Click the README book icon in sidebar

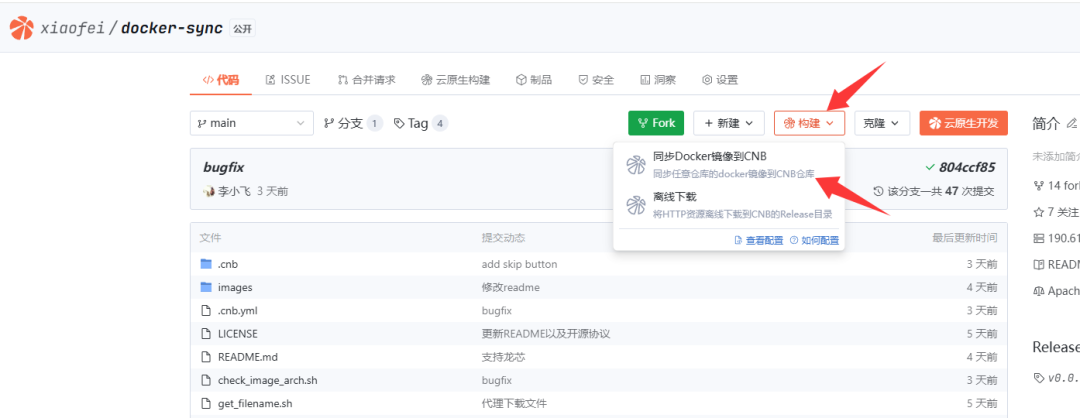[x=1039, y=264]
